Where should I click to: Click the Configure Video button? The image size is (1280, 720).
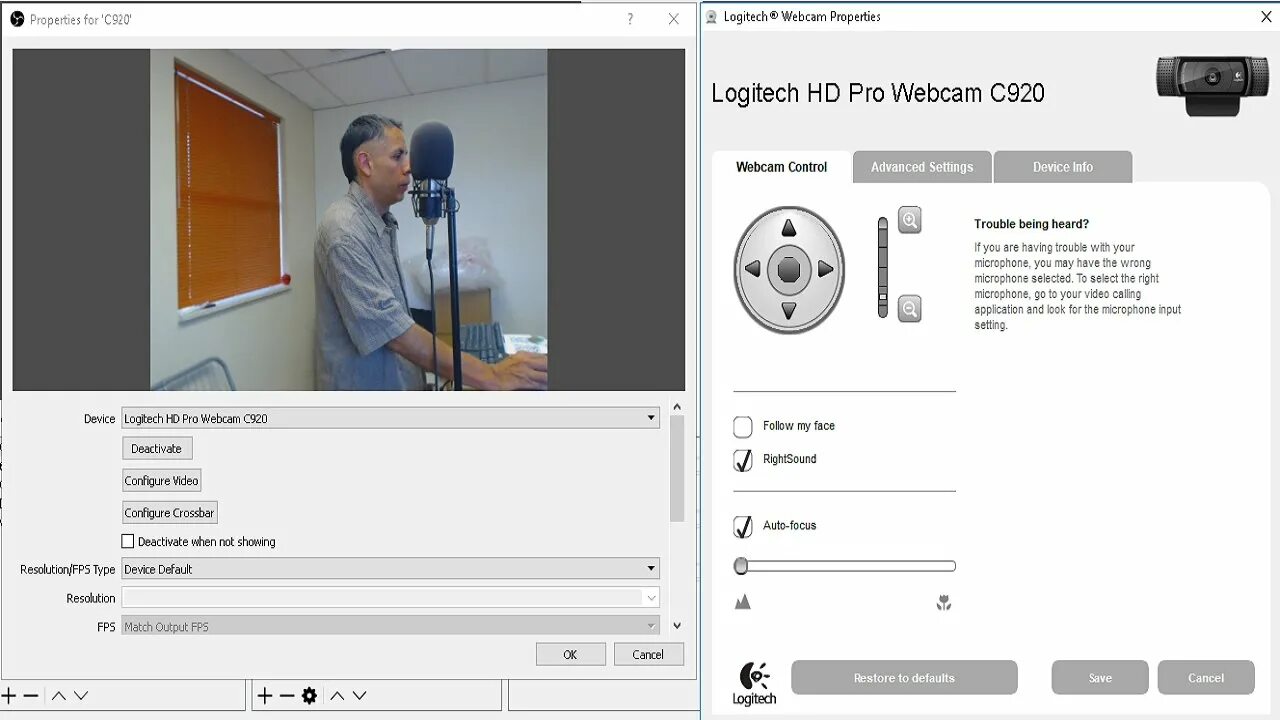[x=162, y=481]
